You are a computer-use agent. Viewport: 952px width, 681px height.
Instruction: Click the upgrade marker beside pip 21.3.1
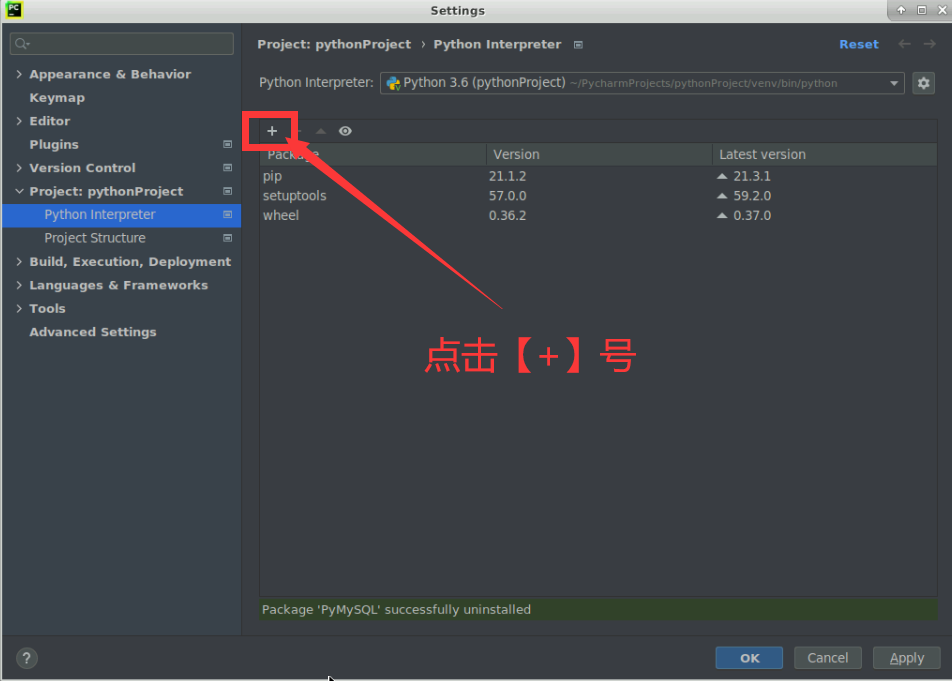(x=725, y=175)
